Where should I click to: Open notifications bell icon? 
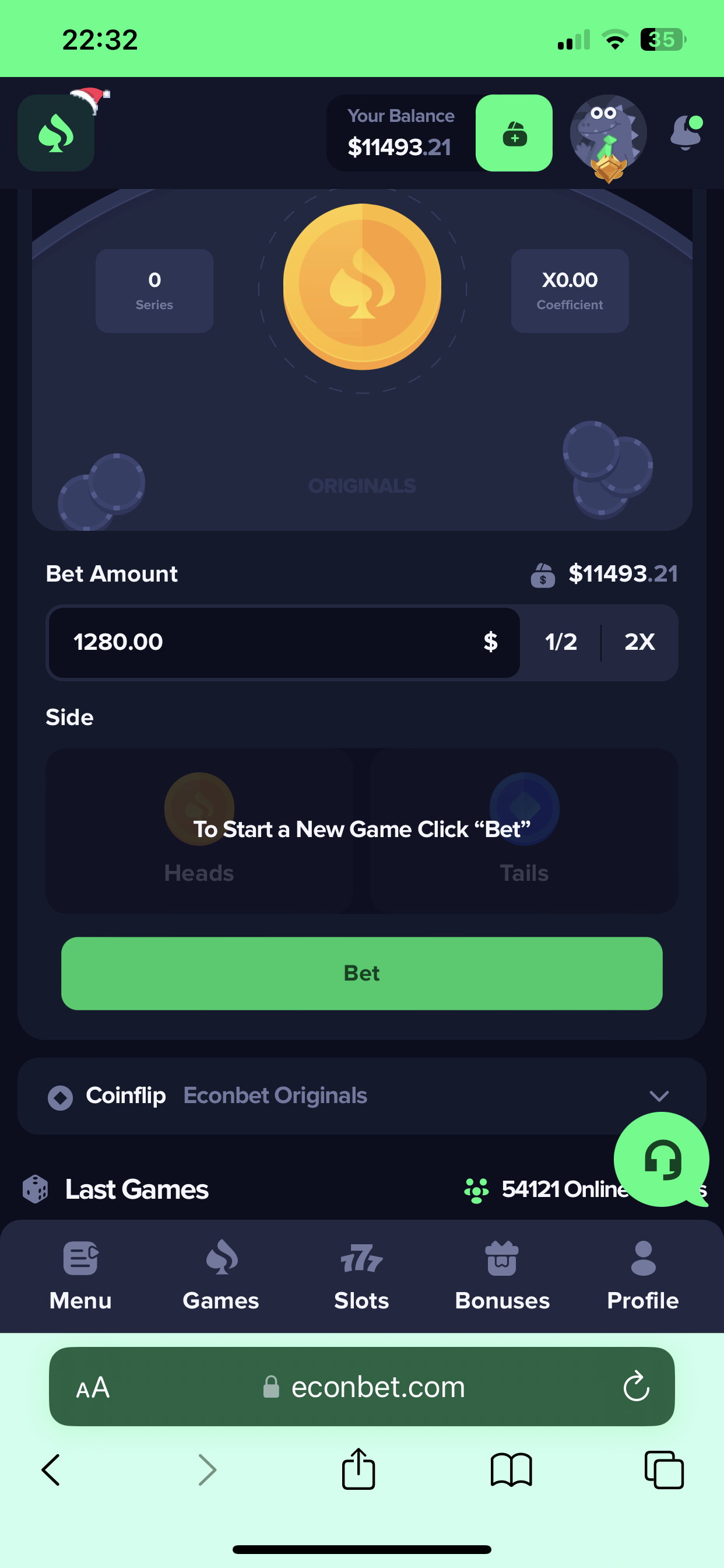[686, 132]
